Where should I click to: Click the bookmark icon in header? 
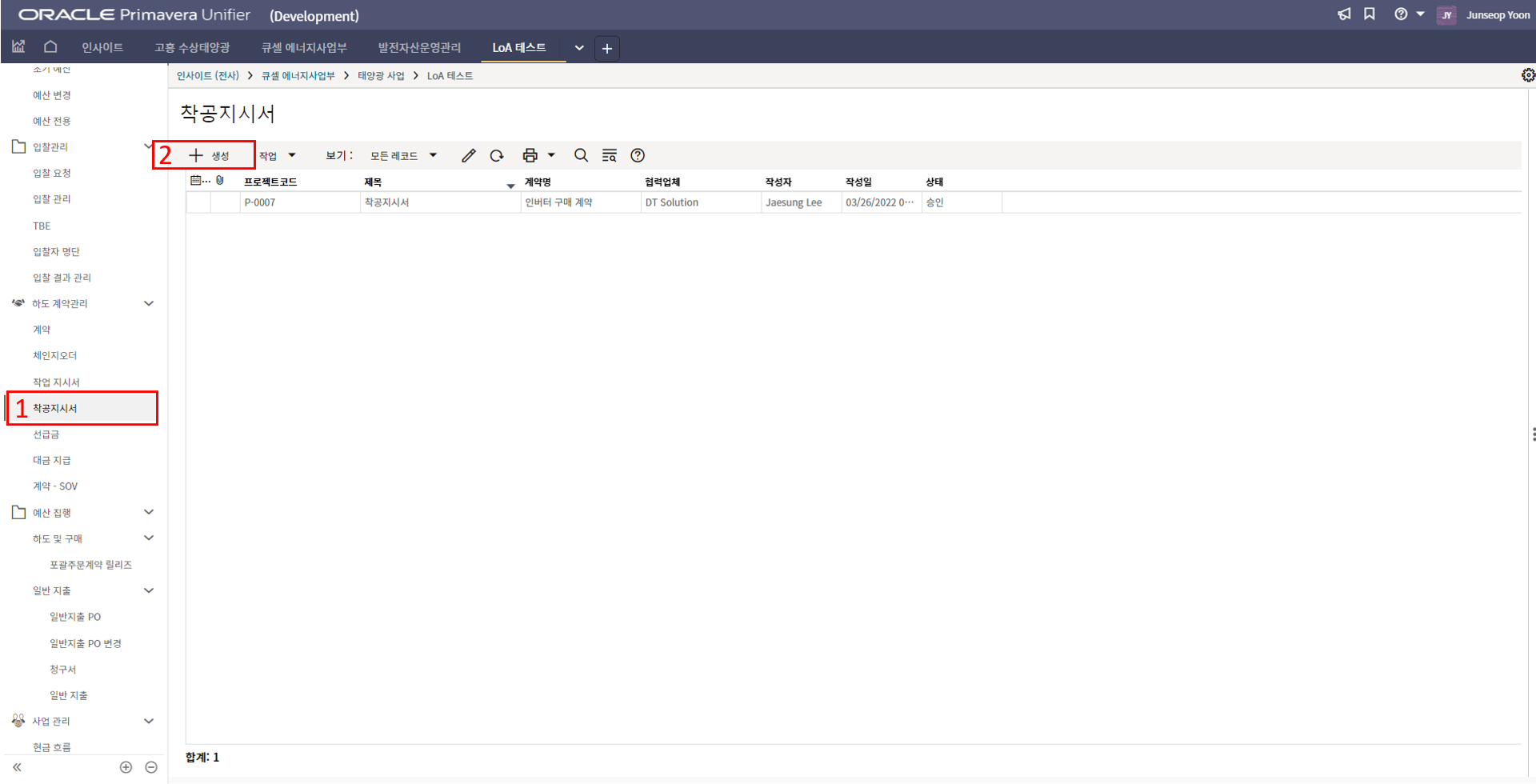[1370, 14]
